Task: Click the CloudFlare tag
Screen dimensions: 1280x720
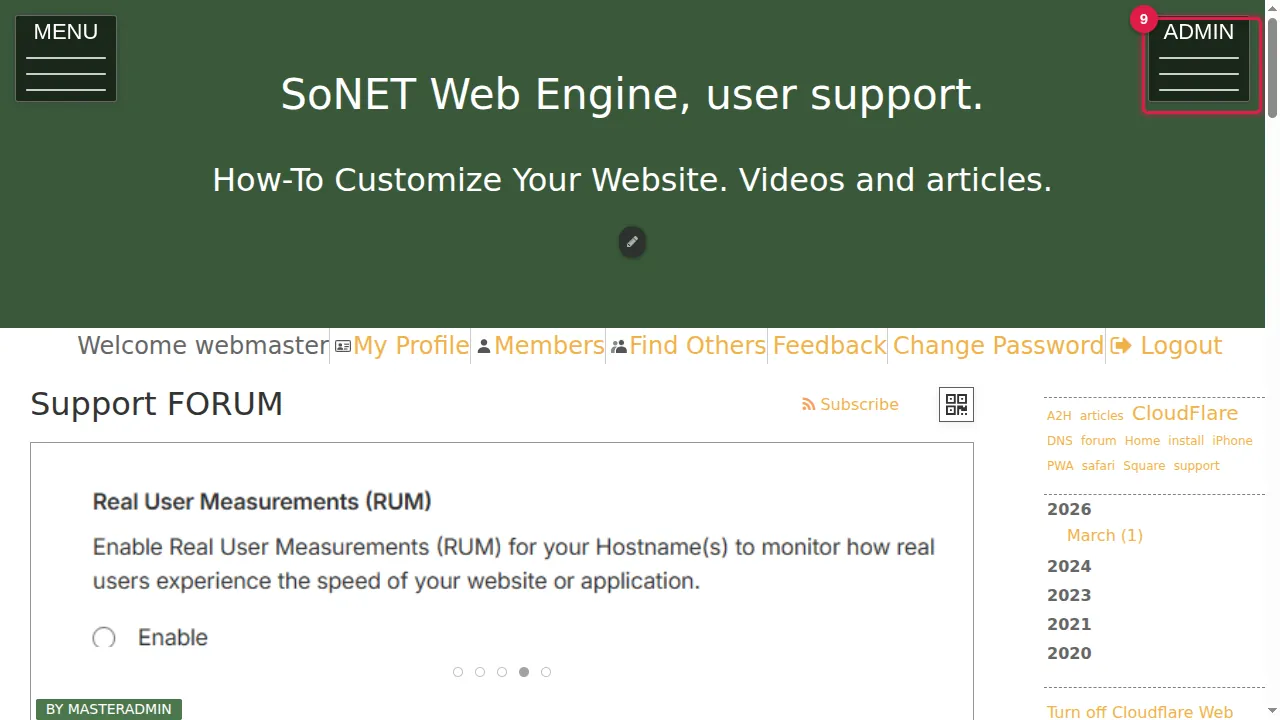Action: 1185,413
